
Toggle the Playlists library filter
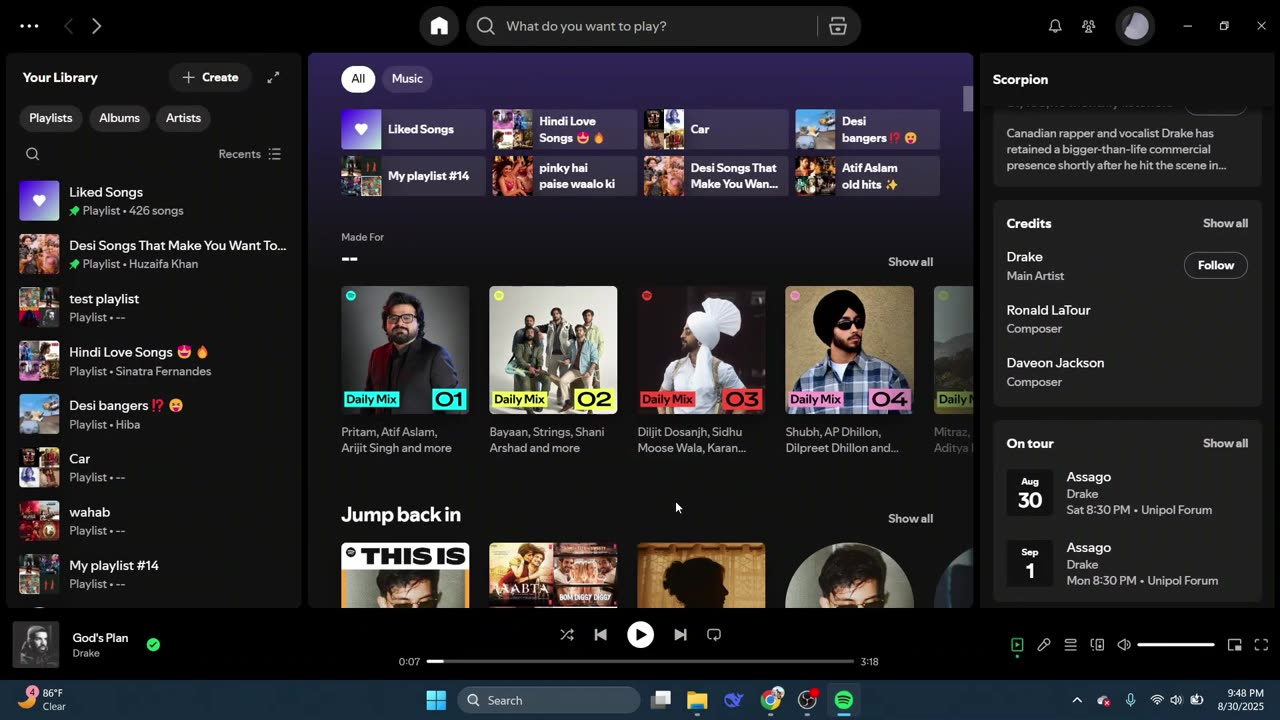(x=51, y=118)
